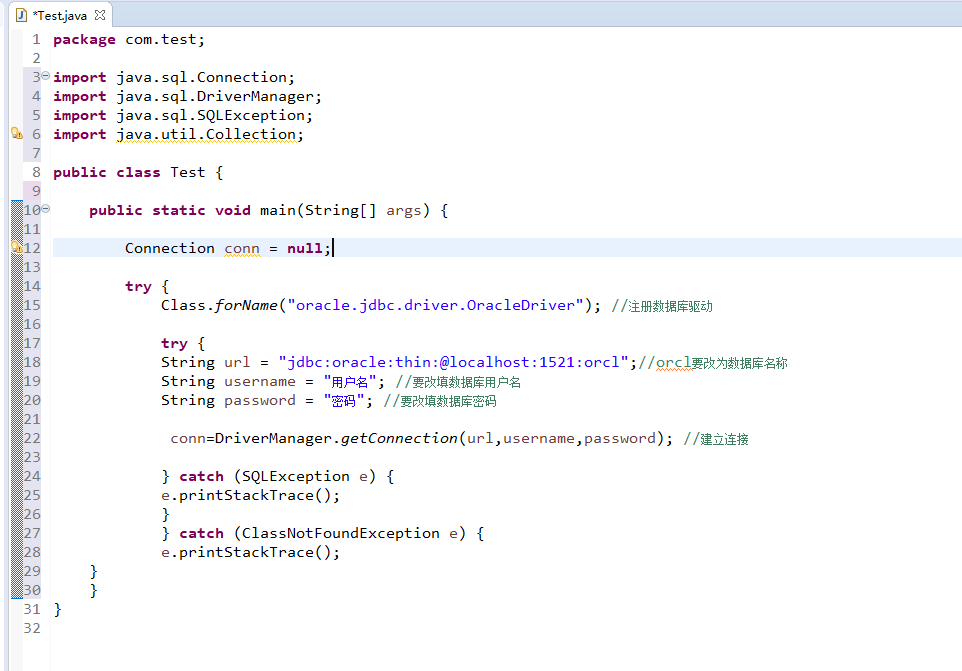The width and height of the screenshot is (962, 671).
Task: Click comment '//建立连接' on line 22
Action: 716,439
